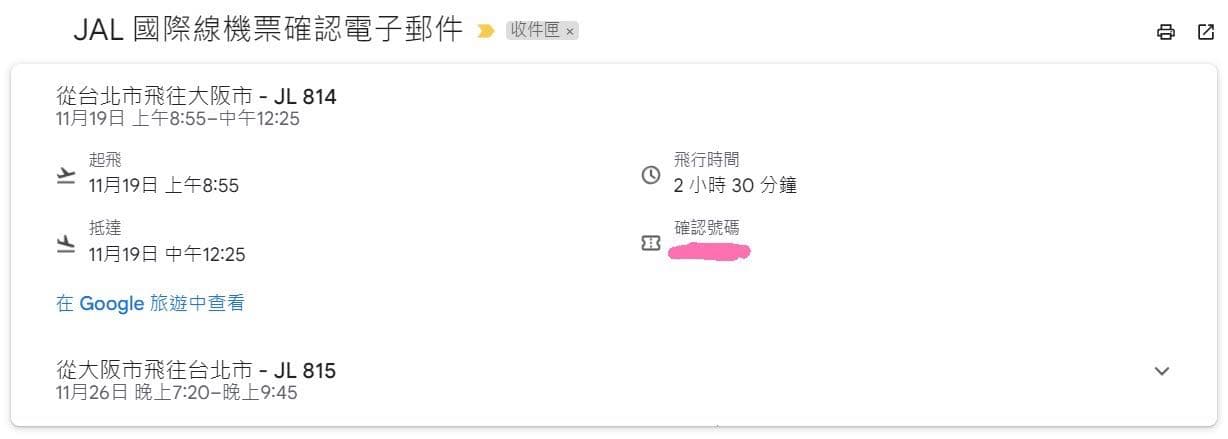The width and height of the screenshot is (1228, 439).
Task: Click the 收件匣 label chip
Action: pyautogui.click(x=542, y=30)
